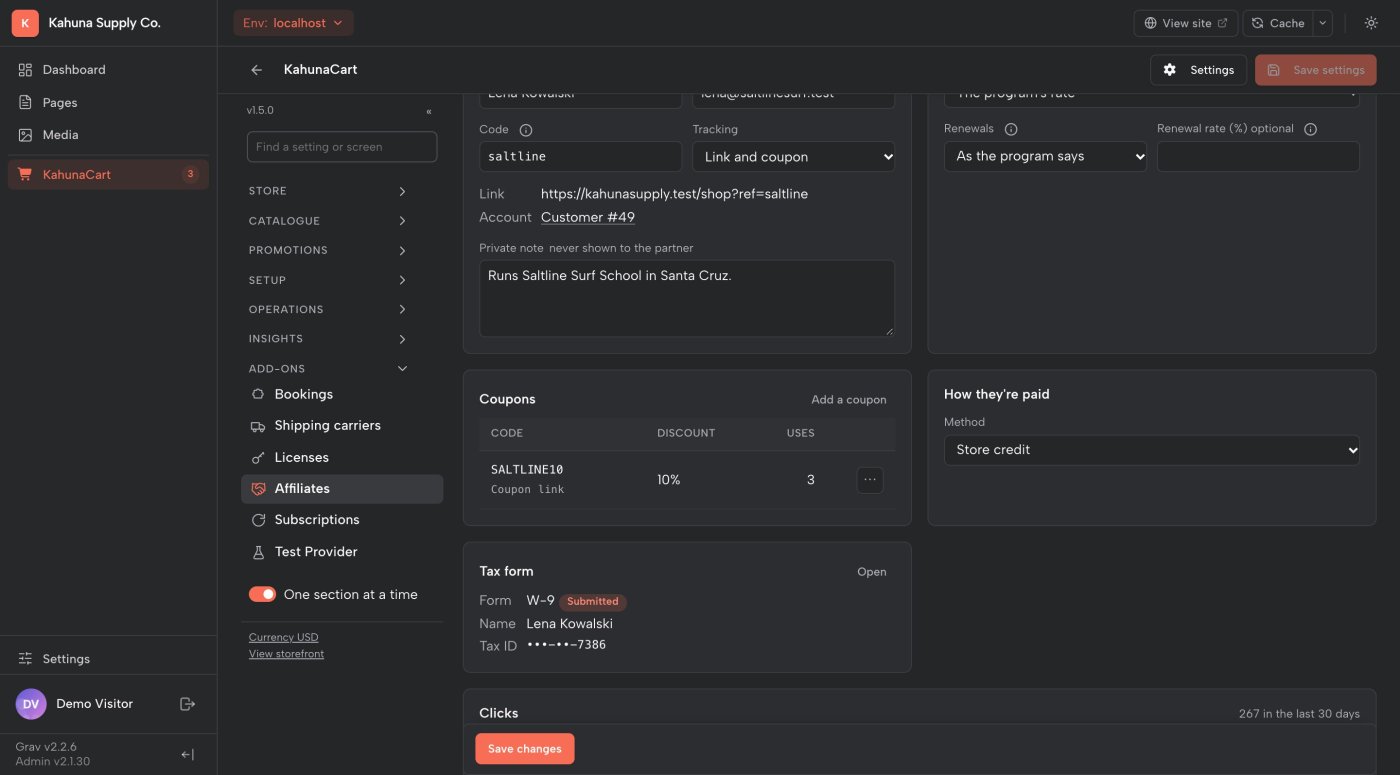
Task: Expand the Insights section
Action: coord(329,339)
